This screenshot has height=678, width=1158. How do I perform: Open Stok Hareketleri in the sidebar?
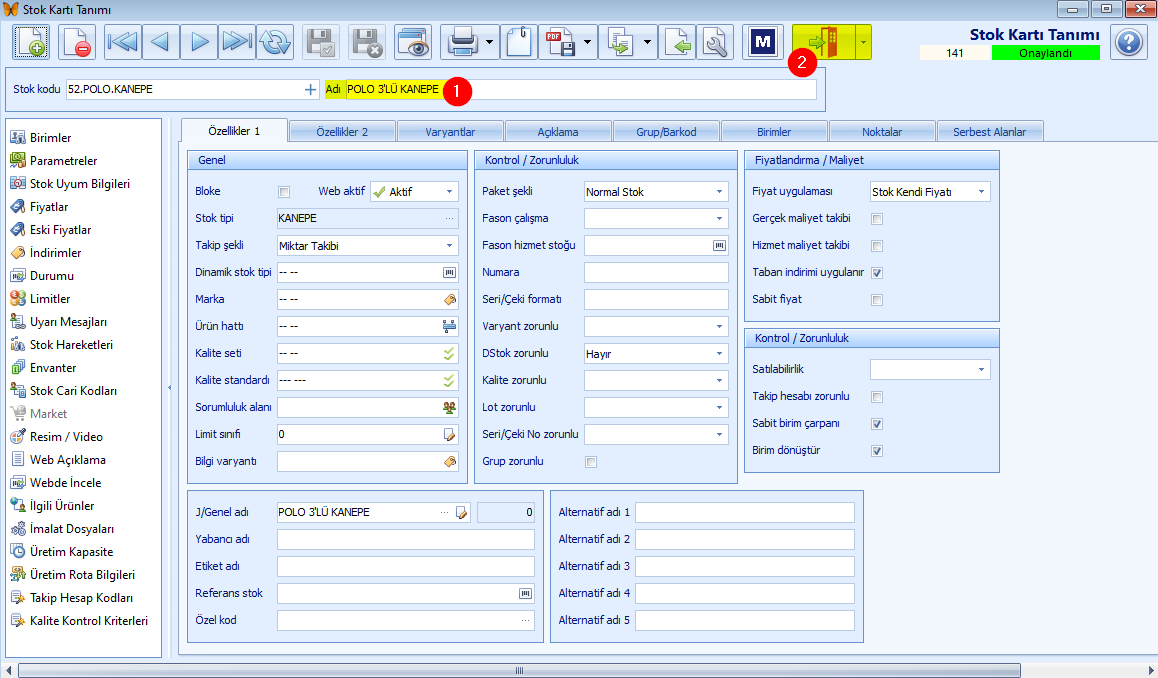click(x=71, y=345)
